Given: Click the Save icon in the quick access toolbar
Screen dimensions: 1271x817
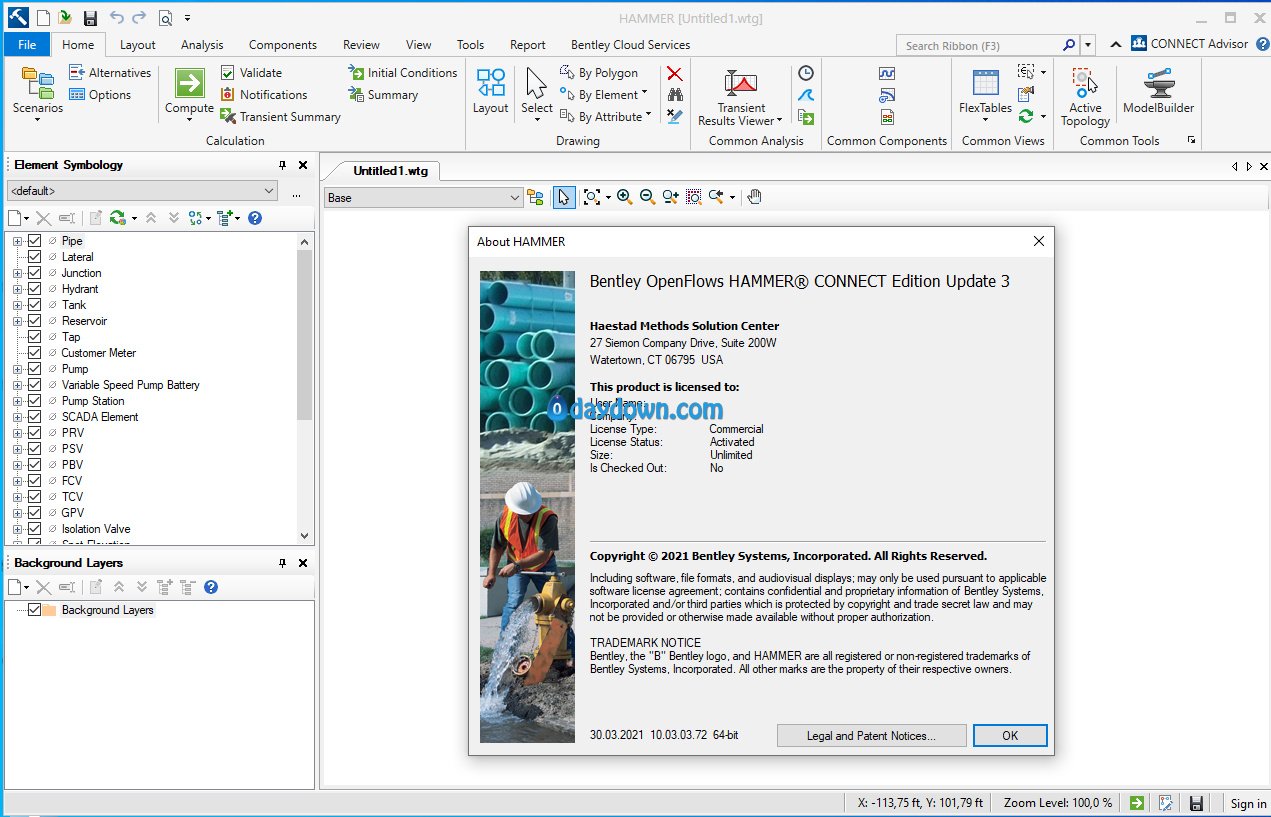Looking at the screenshot, I should [x=90, y=18].
